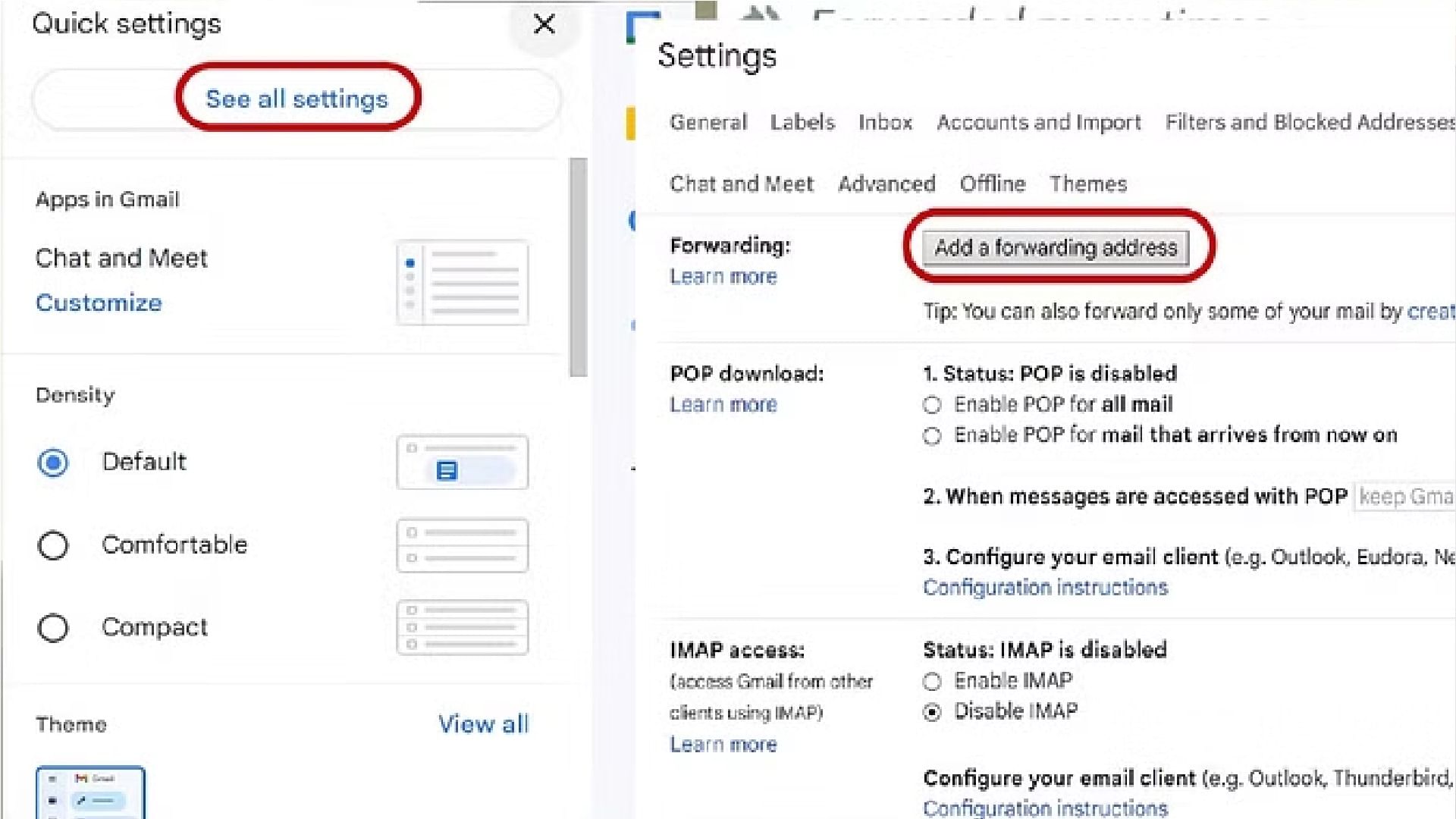Click Customize under Chat and Meet

click(99, 303)
